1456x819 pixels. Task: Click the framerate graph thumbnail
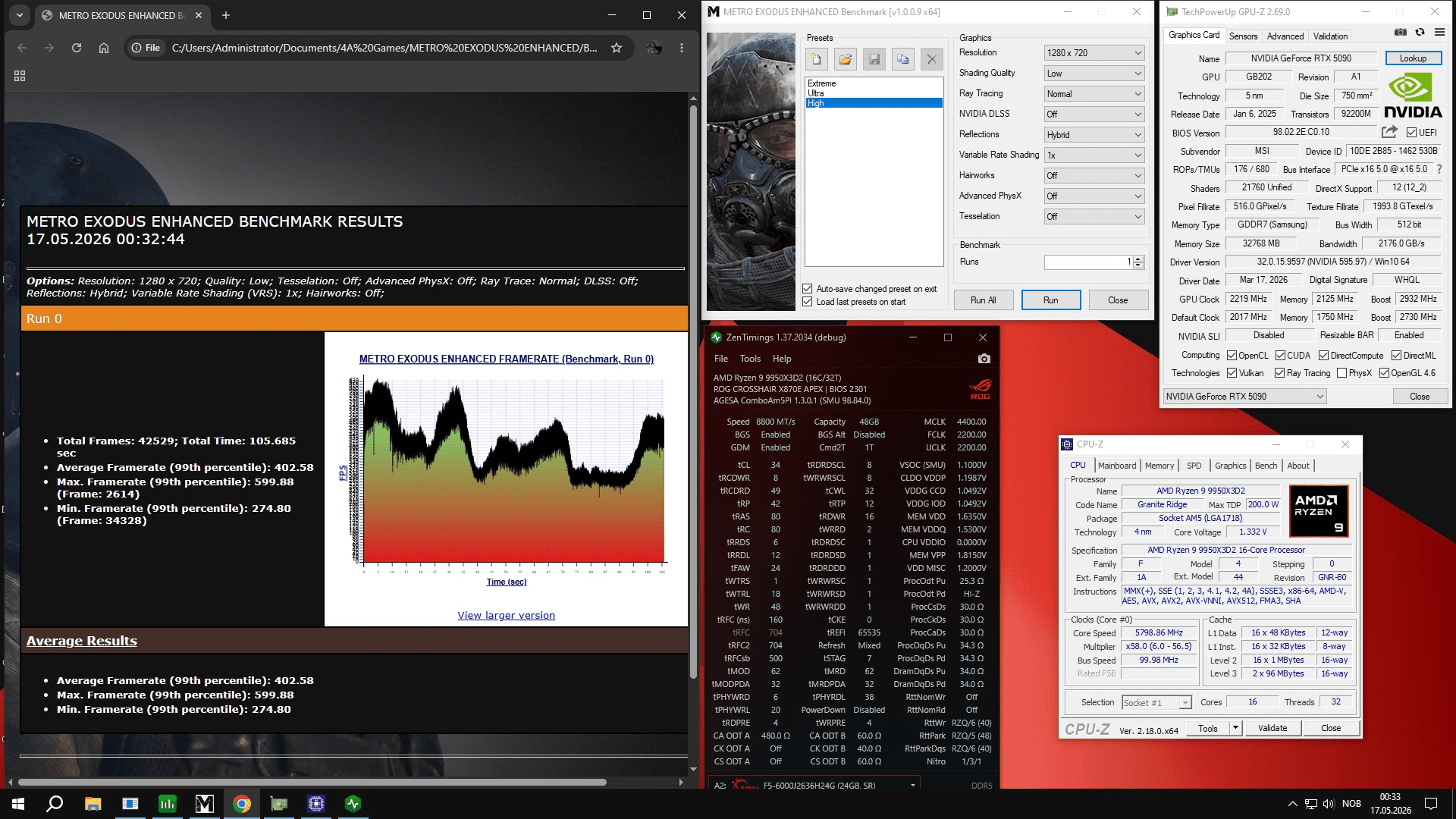tap(507, 470)
